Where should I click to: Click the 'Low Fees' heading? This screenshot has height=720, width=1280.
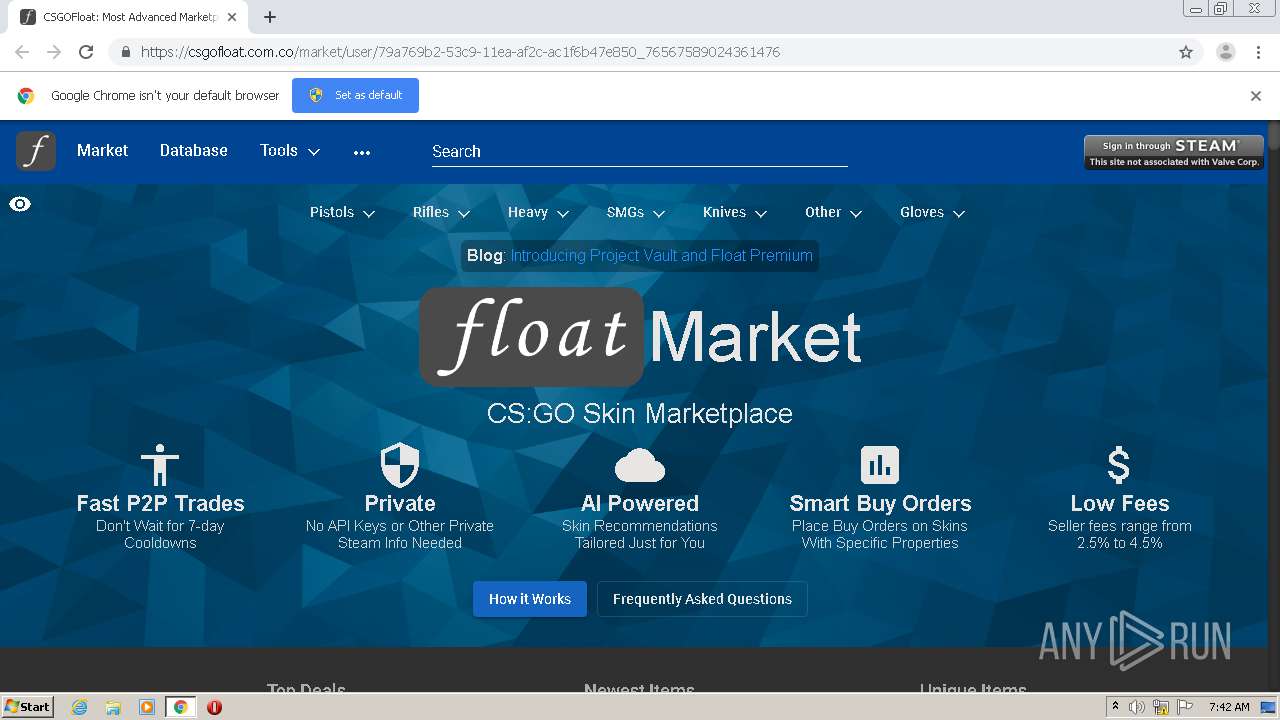(1119, 504)
